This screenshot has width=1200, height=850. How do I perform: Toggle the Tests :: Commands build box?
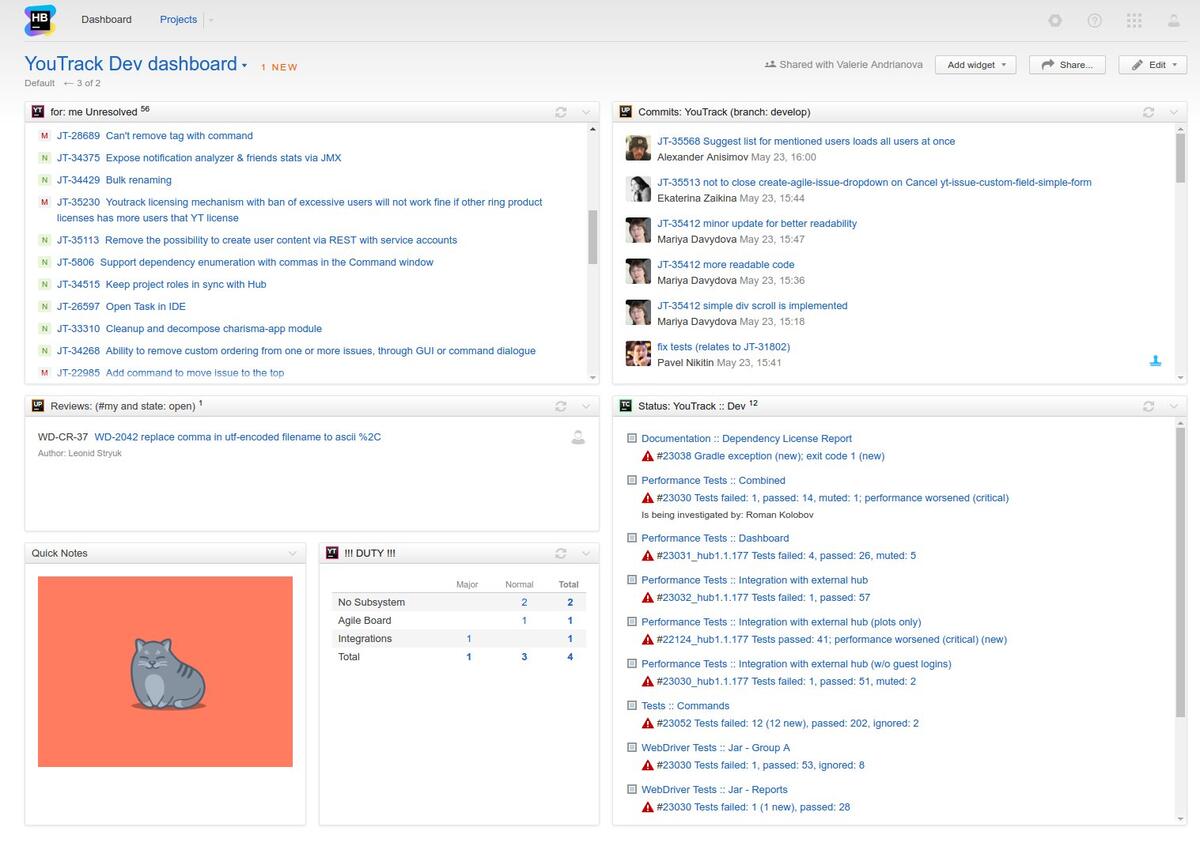coord(631,706)
